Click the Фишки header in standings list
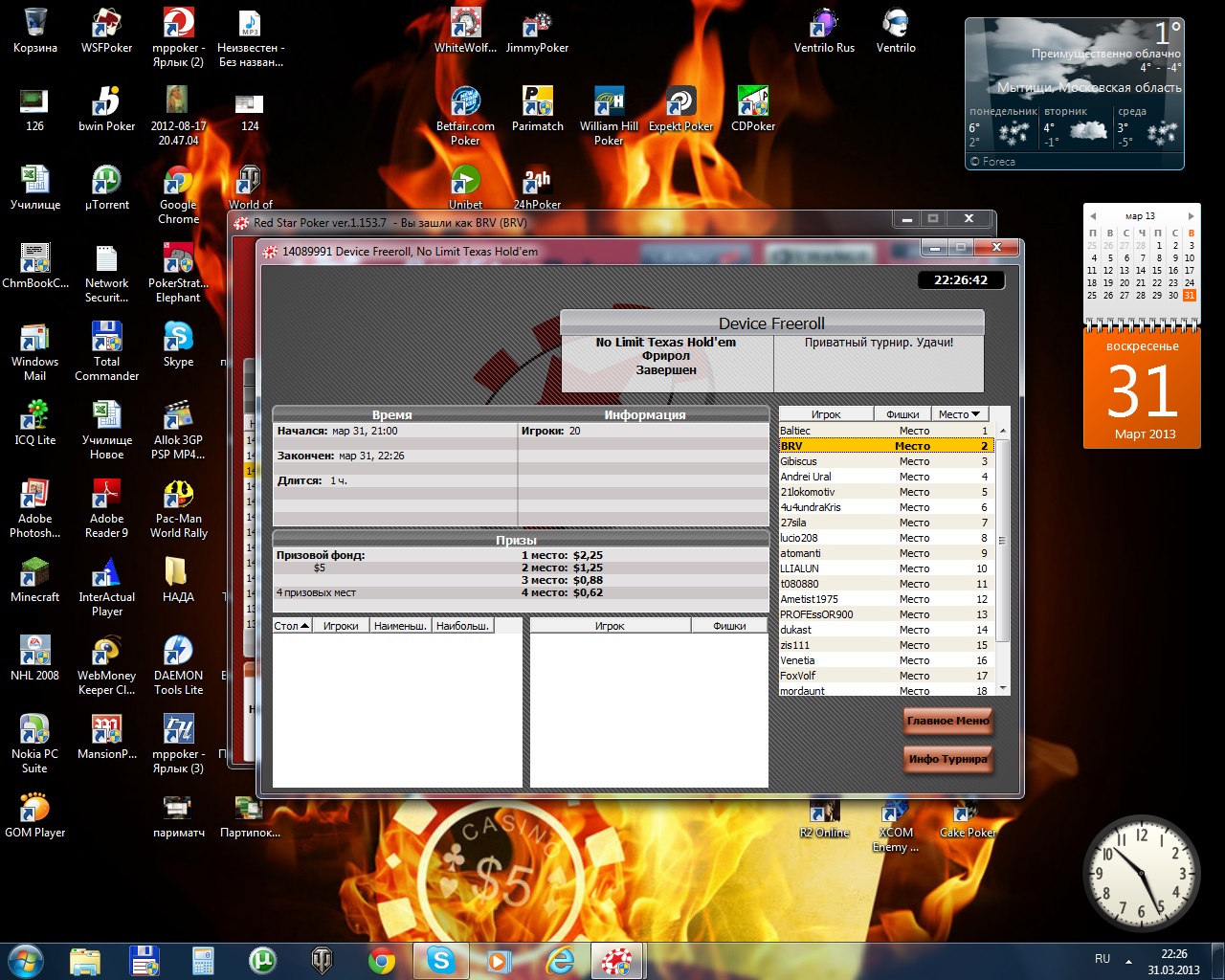This screenshot has height=980, width=1225. tap(902, 414)
